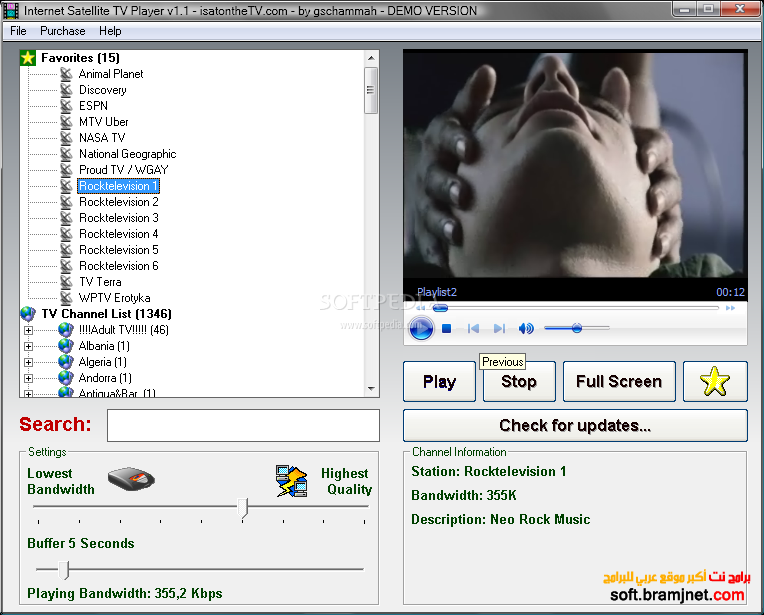Open the Help menu
The width and height of the screenshot is (764, 615).
(110, 31)
